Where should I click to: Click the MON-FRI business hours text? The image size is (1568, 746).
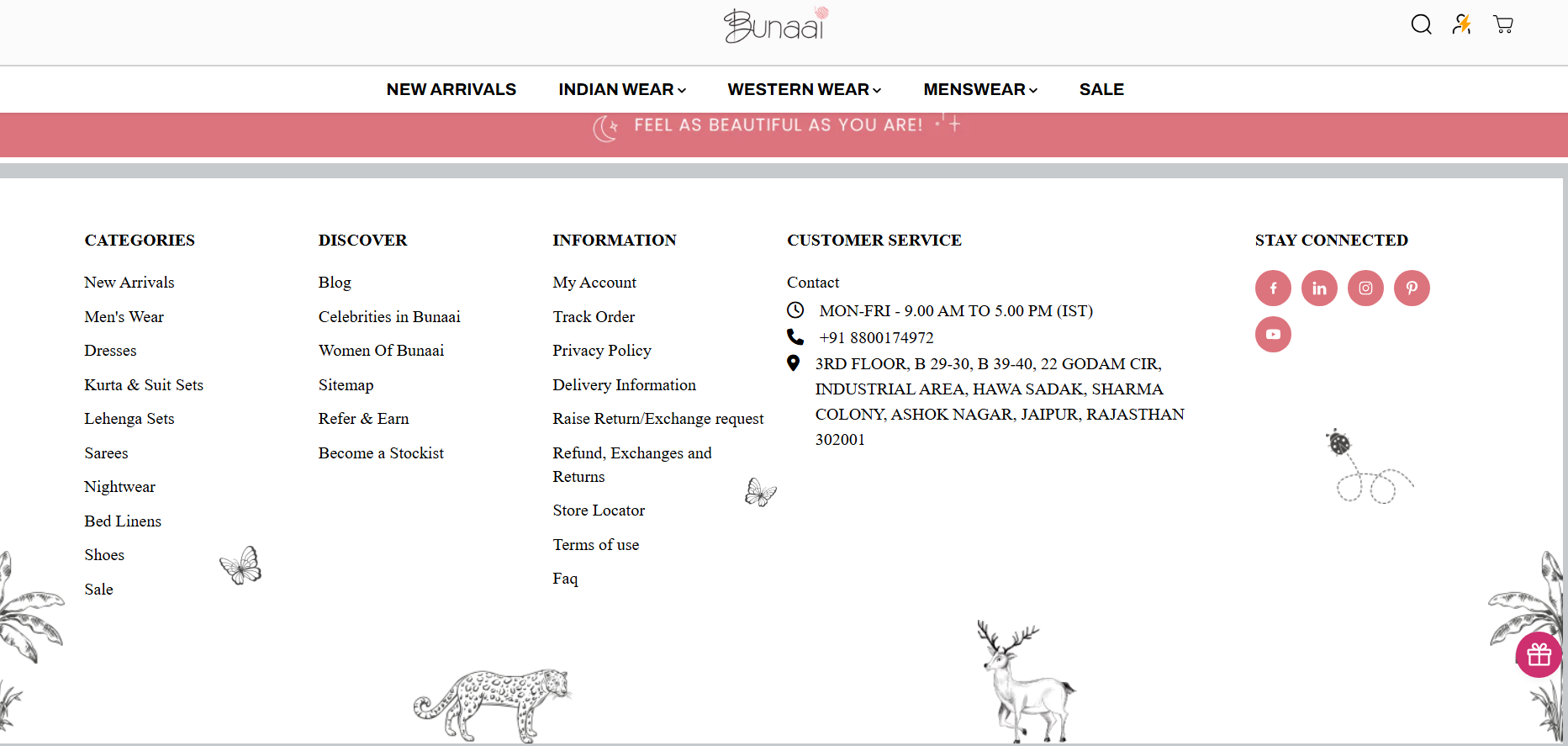(956, 311)
